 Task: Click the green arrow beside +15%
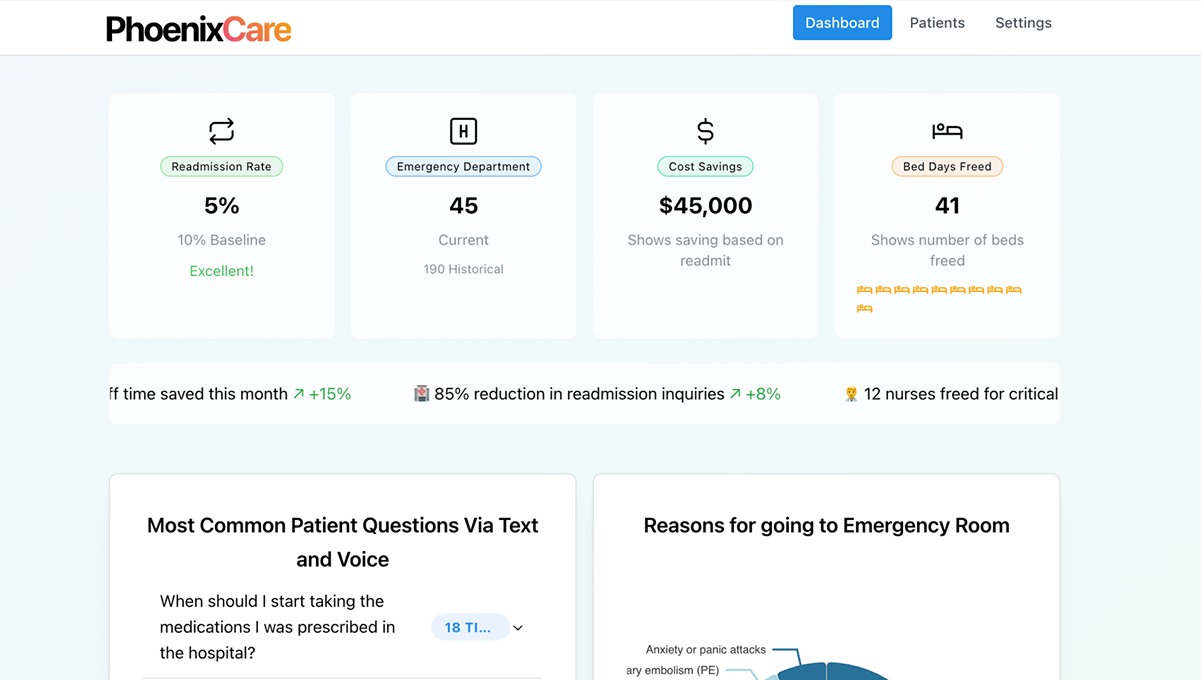coord(298,394)
